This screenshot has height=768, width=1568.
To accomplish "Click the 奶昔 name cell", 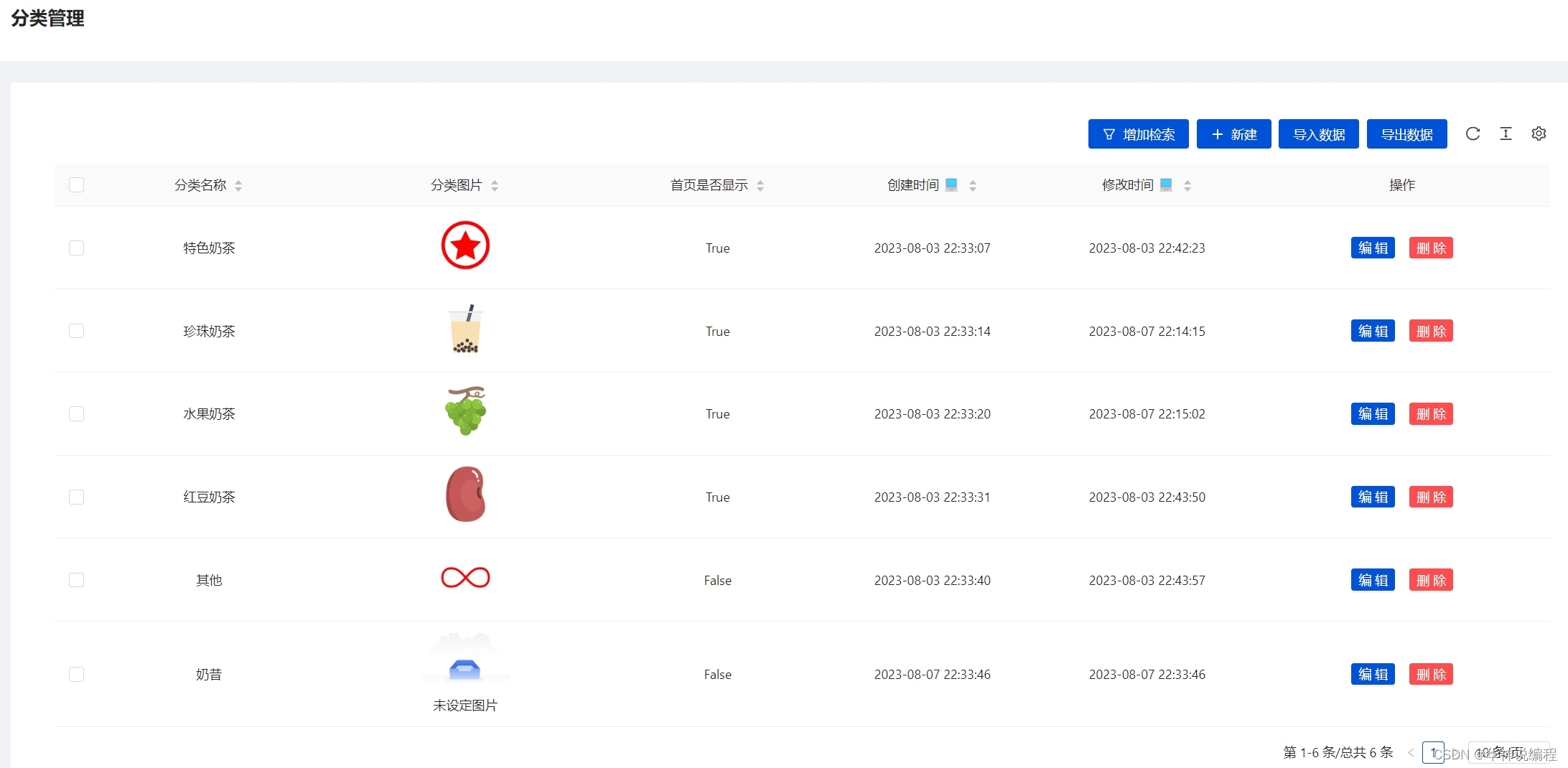I will [209, 674].
